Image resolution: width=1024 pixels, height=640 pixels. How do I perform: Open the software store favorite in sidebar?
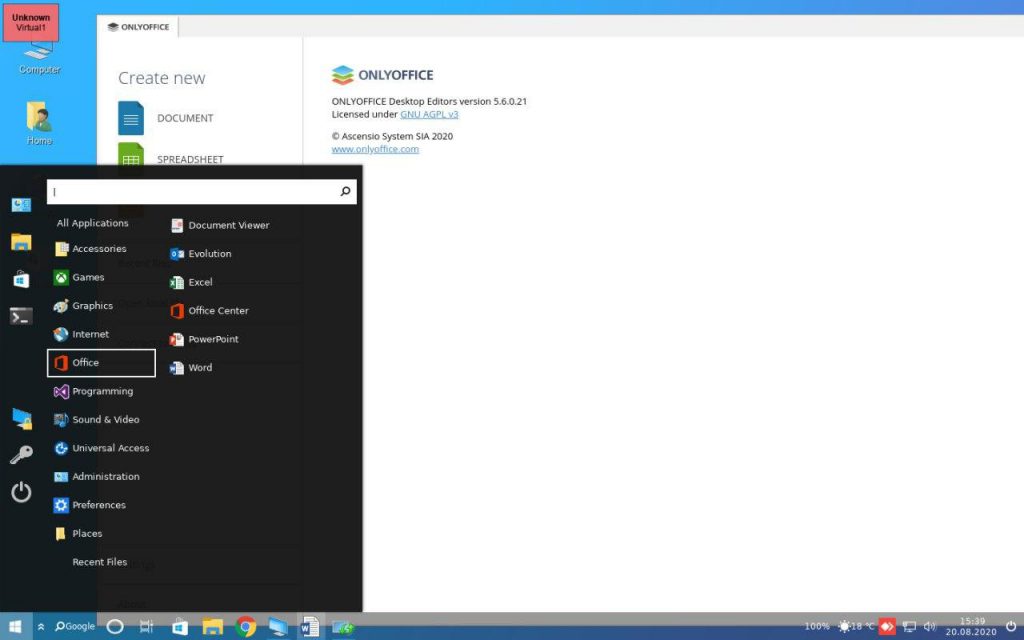pos(21,280)
